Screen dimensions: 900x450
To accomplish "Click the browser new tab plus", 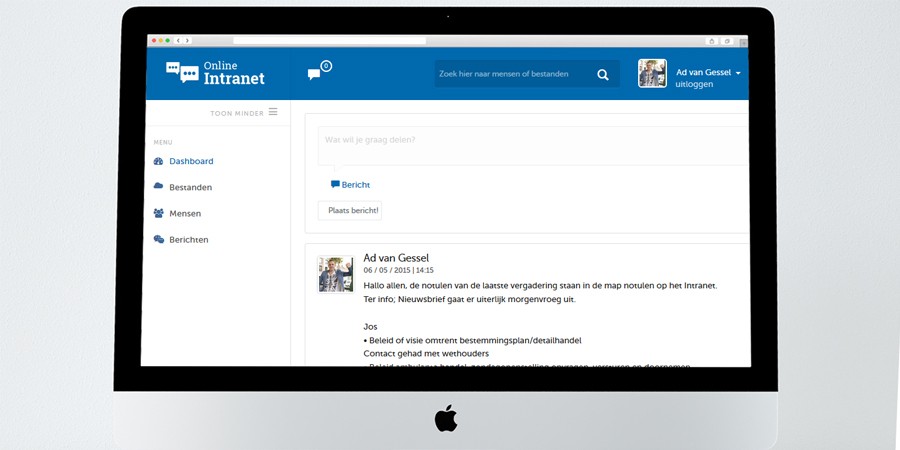I will tap(744, 42).
